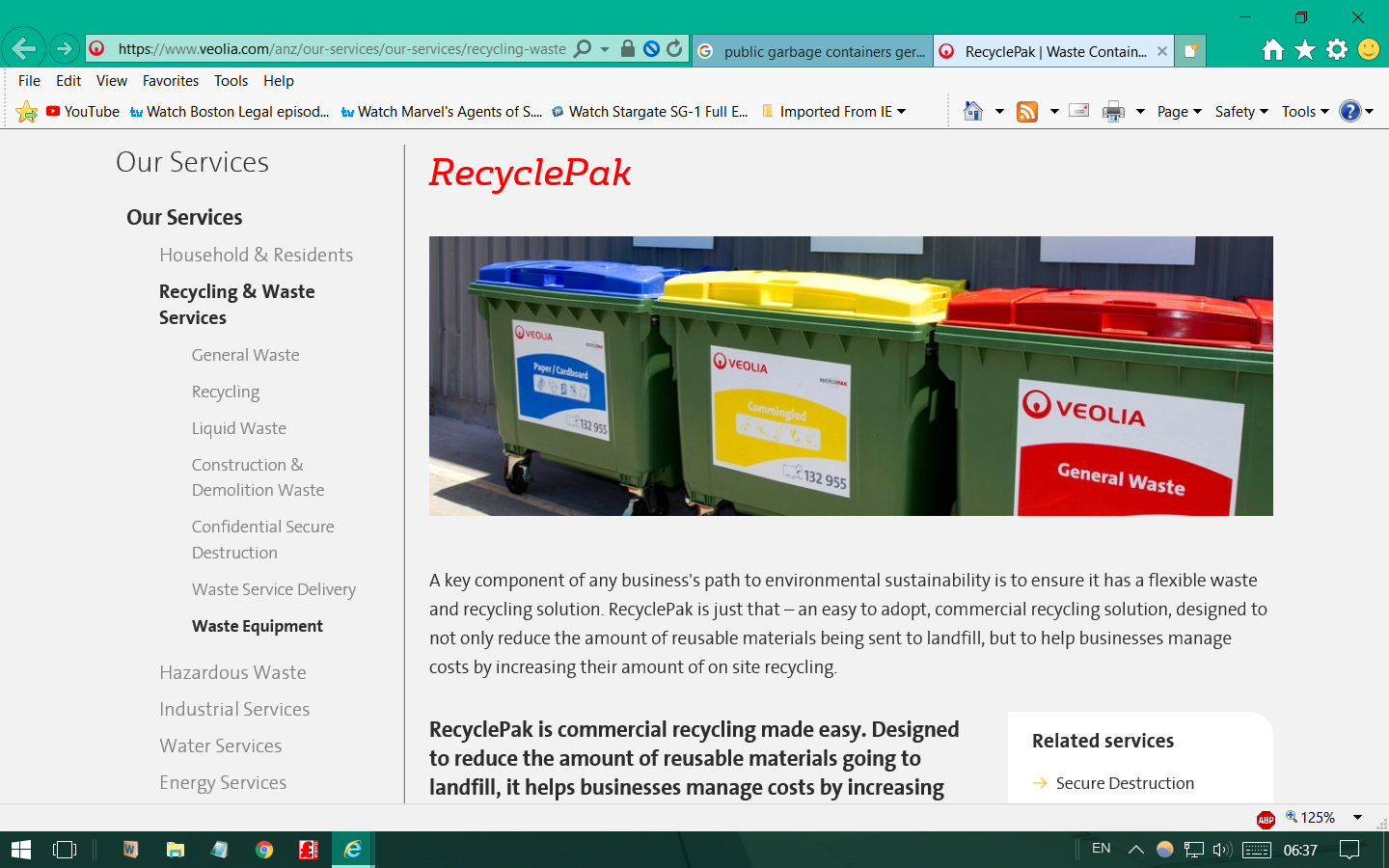Image resolution: width=1389 pixels, height=868 pixels.
Task: Expand the Print options dropdown arrow
Action: tap(1140, 112)
